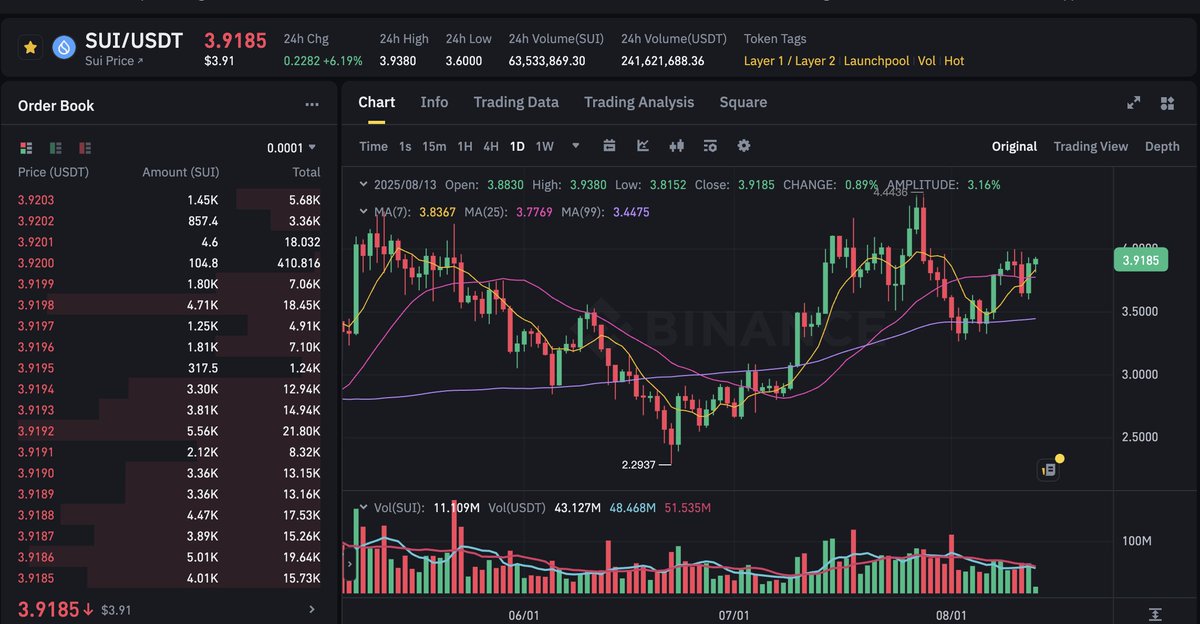Toggle the favorite star for SUI/USDT
The width and height of the screenshot is (1200, 624).
[31, 47]
